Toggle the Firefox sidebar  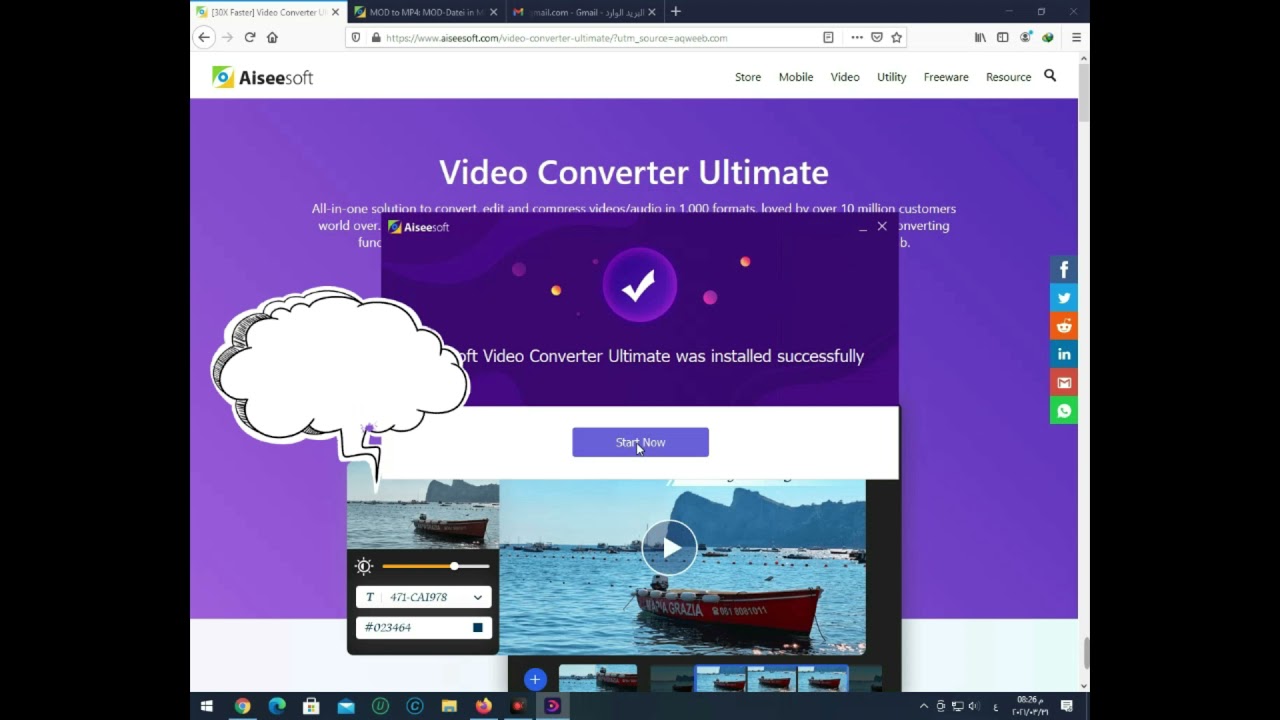click(1003, 37)
